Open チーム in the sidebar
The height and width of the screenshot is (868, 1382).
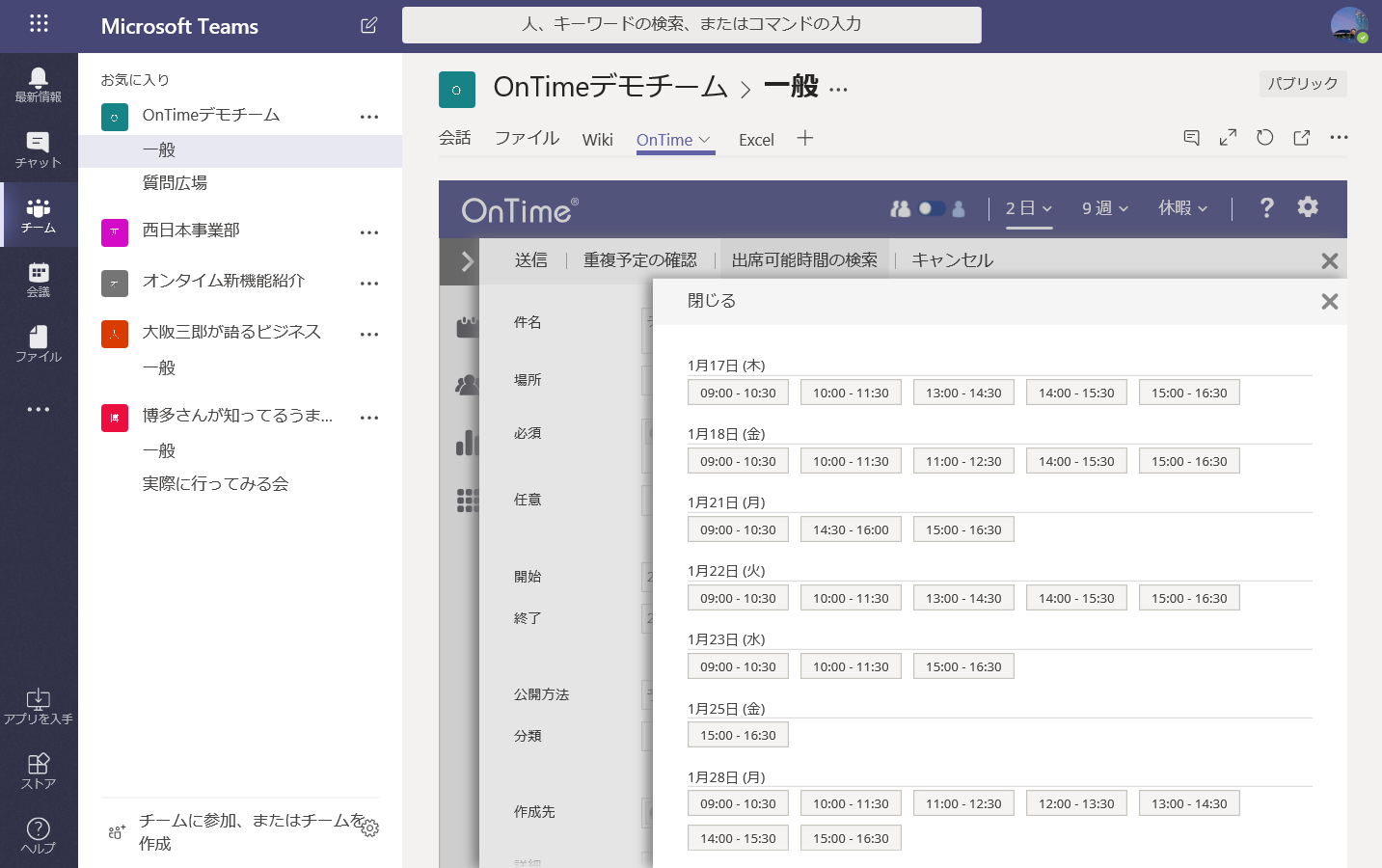(39, 215)
